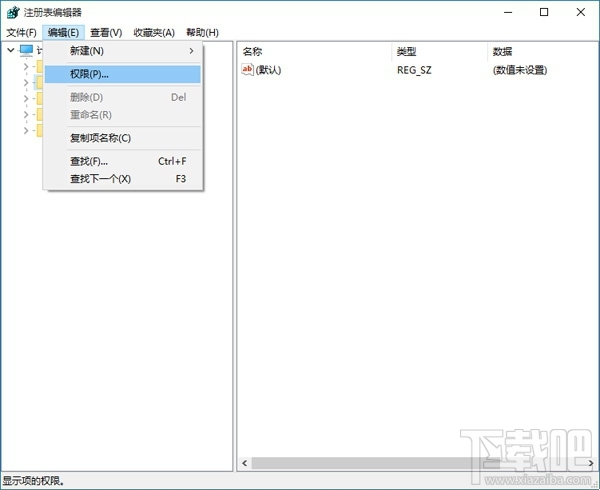Click the ab string value icon for (默认)
Screen dimensions: 600x490
coord(247,70)
